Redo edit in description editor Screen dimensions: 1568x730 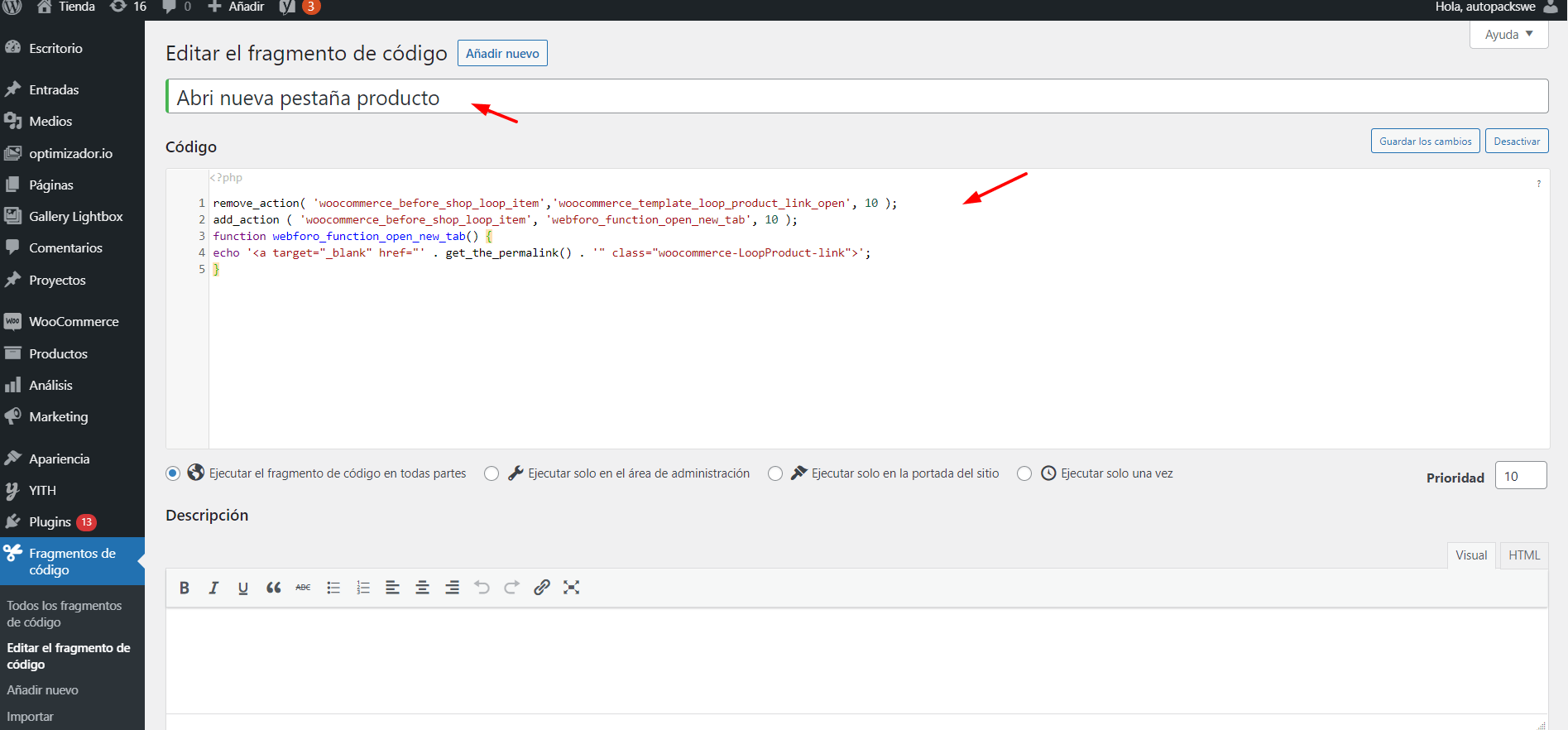(512, 588)
